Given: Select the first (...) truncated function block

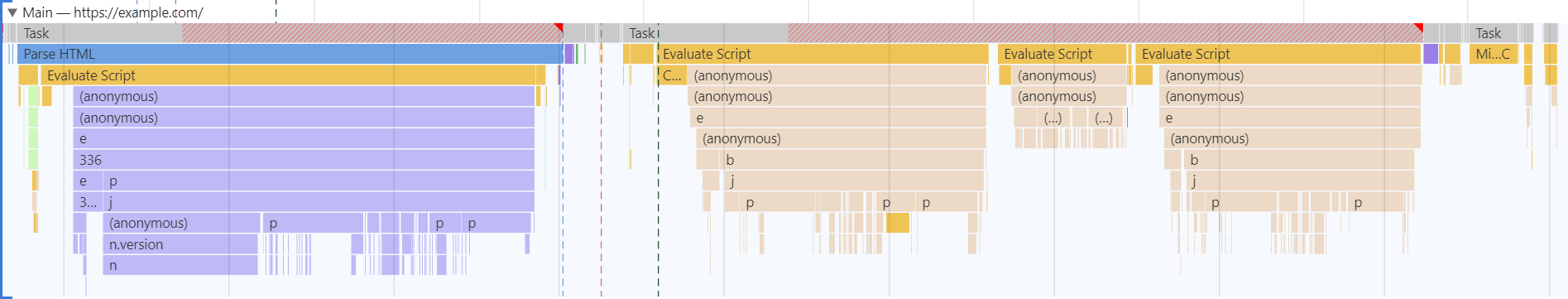Looking at the screenshot, I should click(1053, 118).
